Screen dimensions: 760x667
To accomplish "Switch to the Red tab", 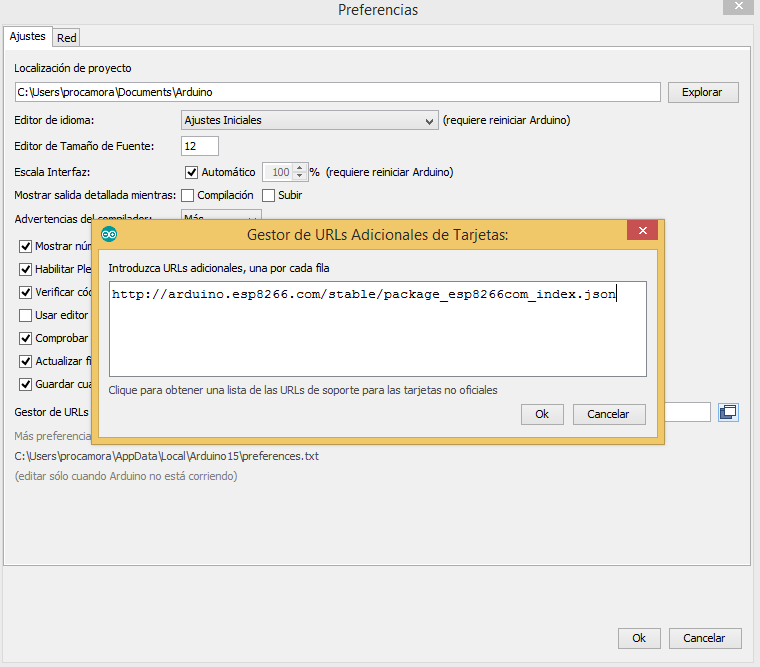I will pyautogui.click(x=66, y=38).
